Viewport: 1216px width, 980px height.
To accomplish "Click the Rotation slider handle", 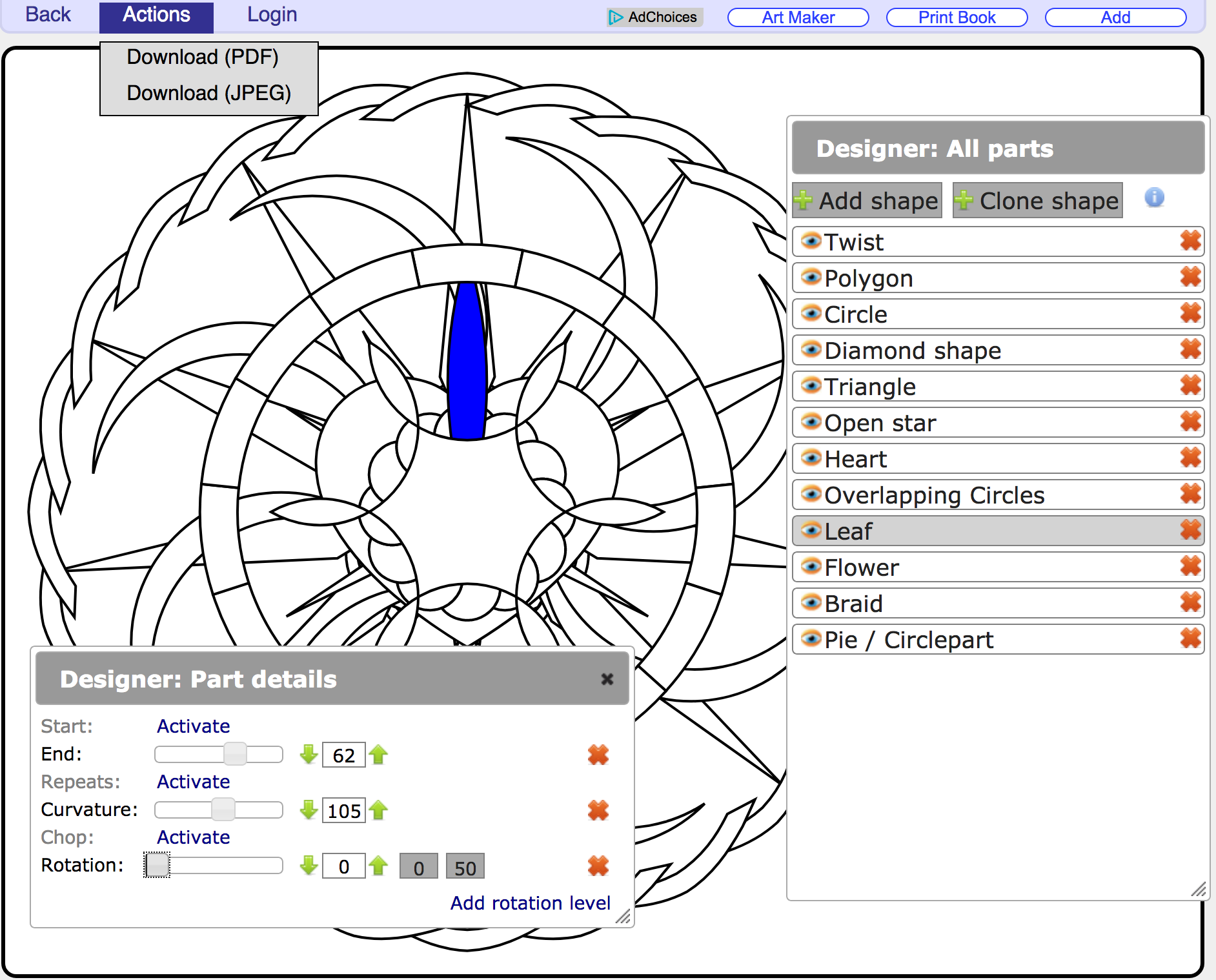I will click(157, 864).
